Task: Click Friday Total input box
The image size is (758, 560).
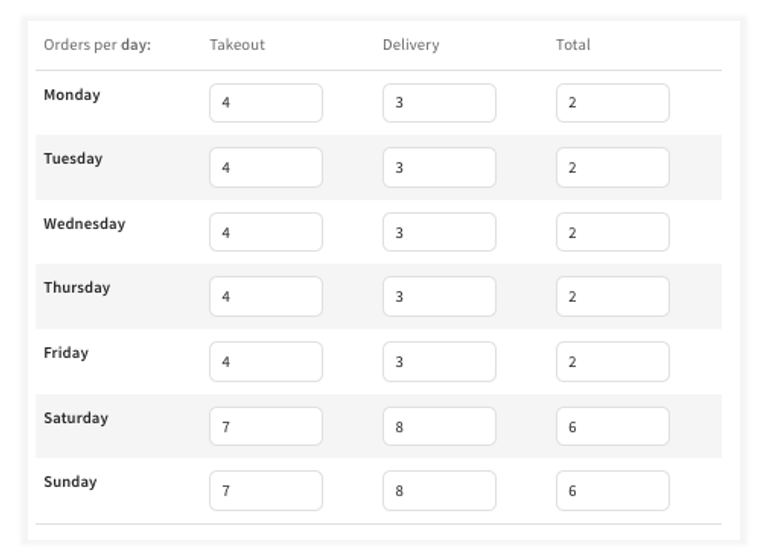Action: click(x=612, y=362)
